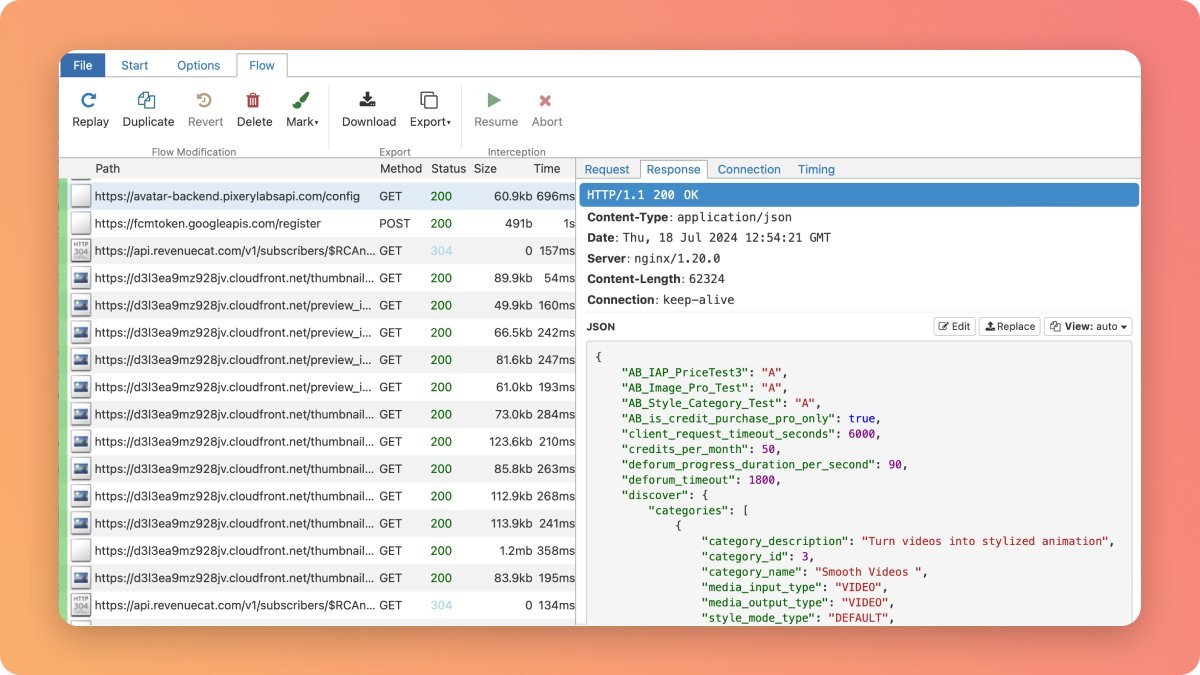Click the Replace button
Viewport: 1200px width, 675px height.
click(1009, 326)
